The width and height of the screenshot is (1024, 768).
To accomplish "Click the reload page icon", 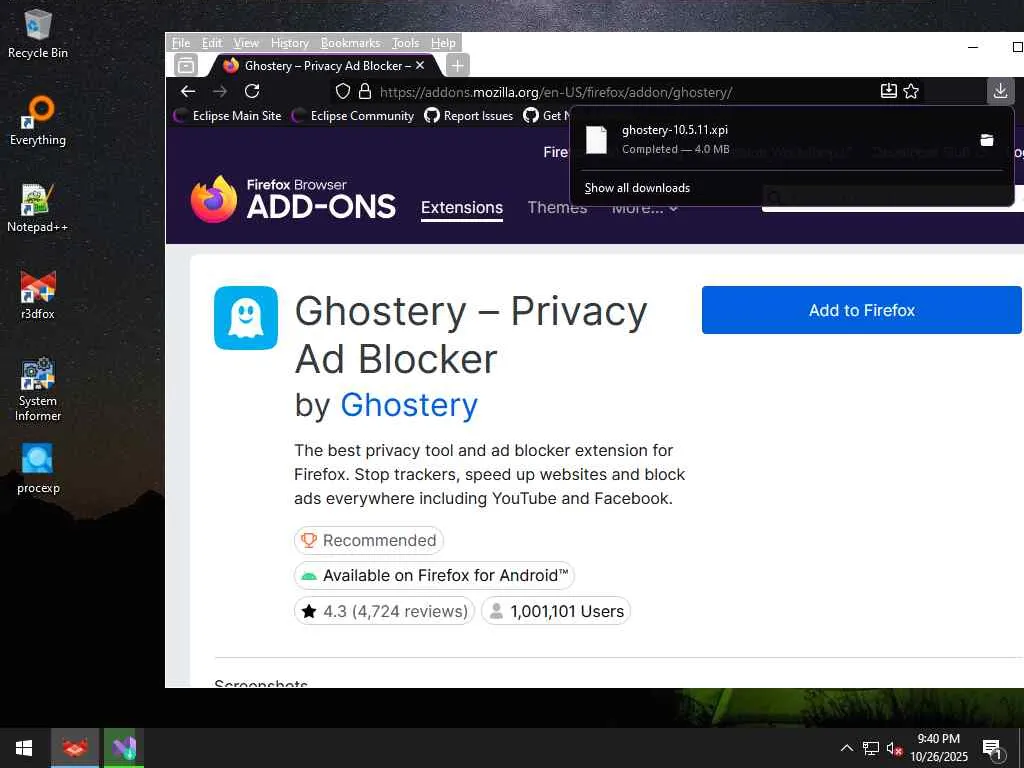I will [x=252, y=91].
